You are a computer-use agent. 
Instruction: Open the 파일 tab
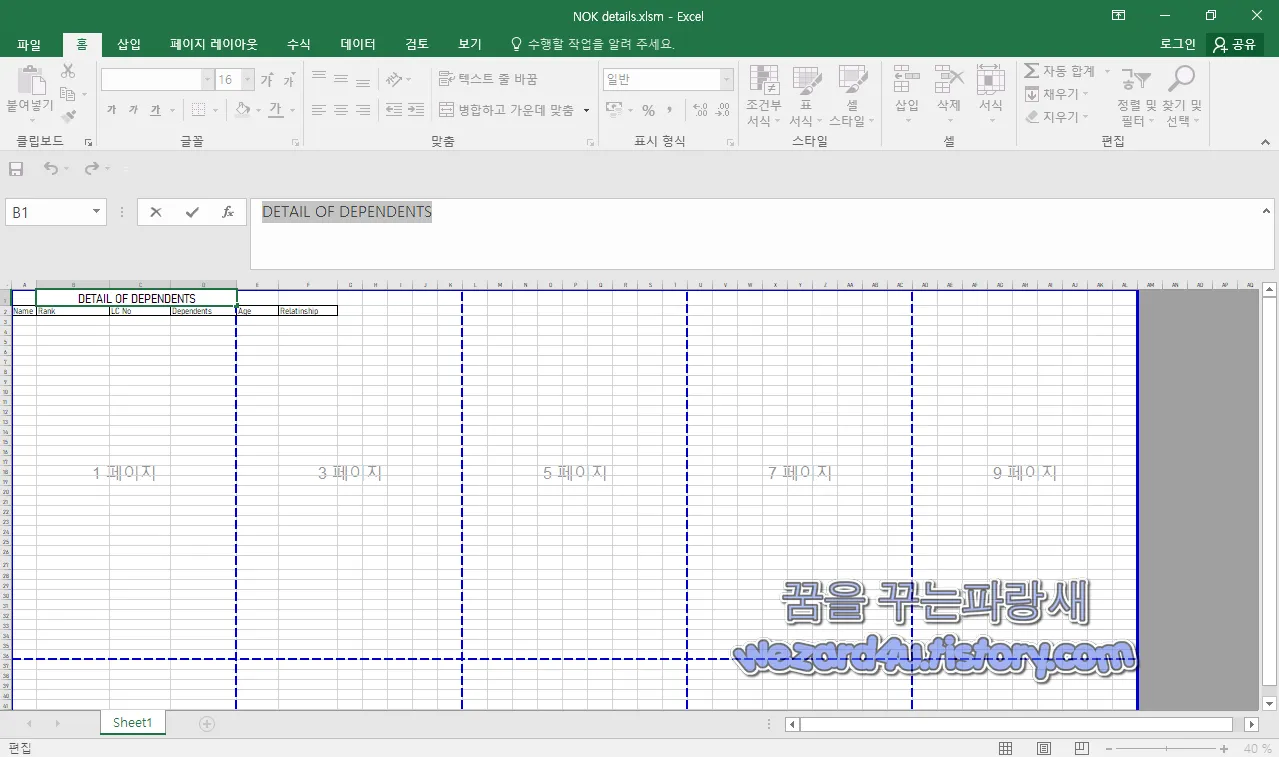click(x=29, y=44)
